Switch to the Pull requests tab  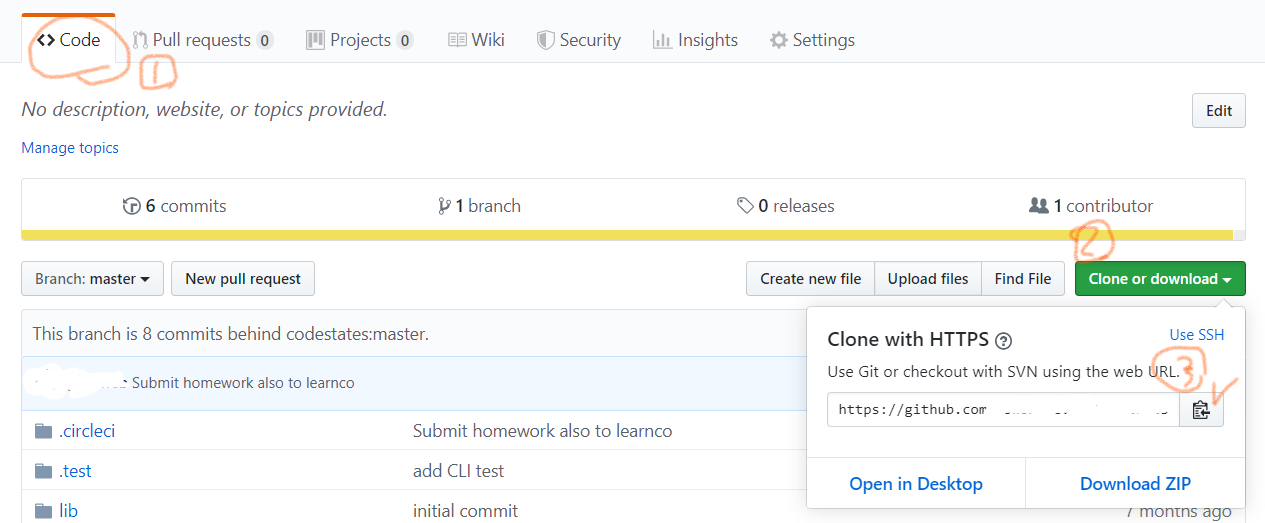click(203, 40)
